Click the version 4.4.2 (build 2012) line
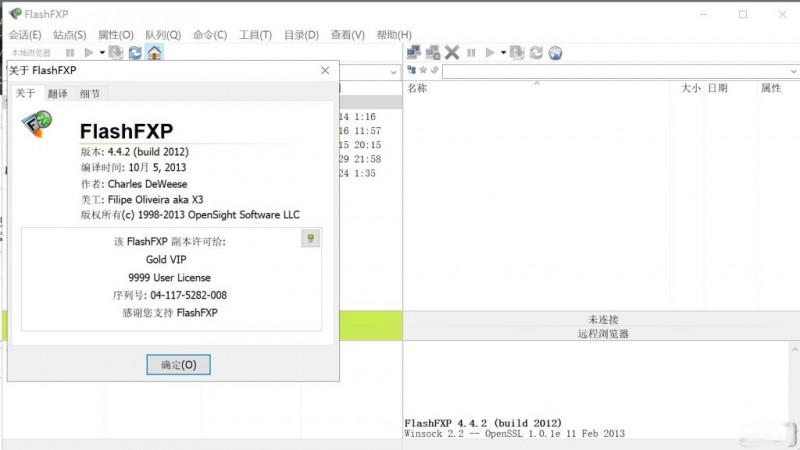800x450 pixels. click(x=134, y=152)
